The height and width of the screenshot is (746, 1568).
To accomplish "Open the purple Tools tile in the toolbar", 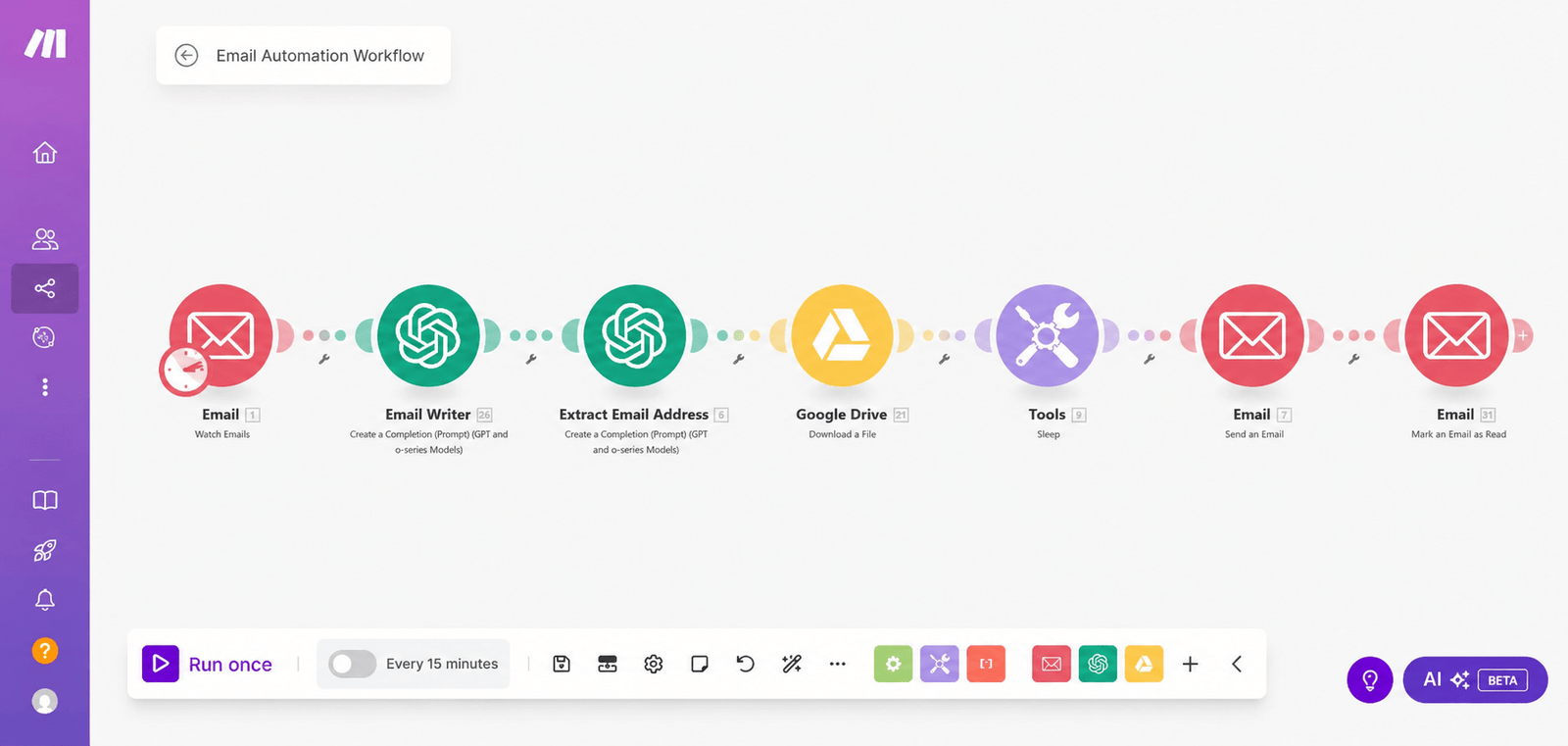I will coord(939,664).
